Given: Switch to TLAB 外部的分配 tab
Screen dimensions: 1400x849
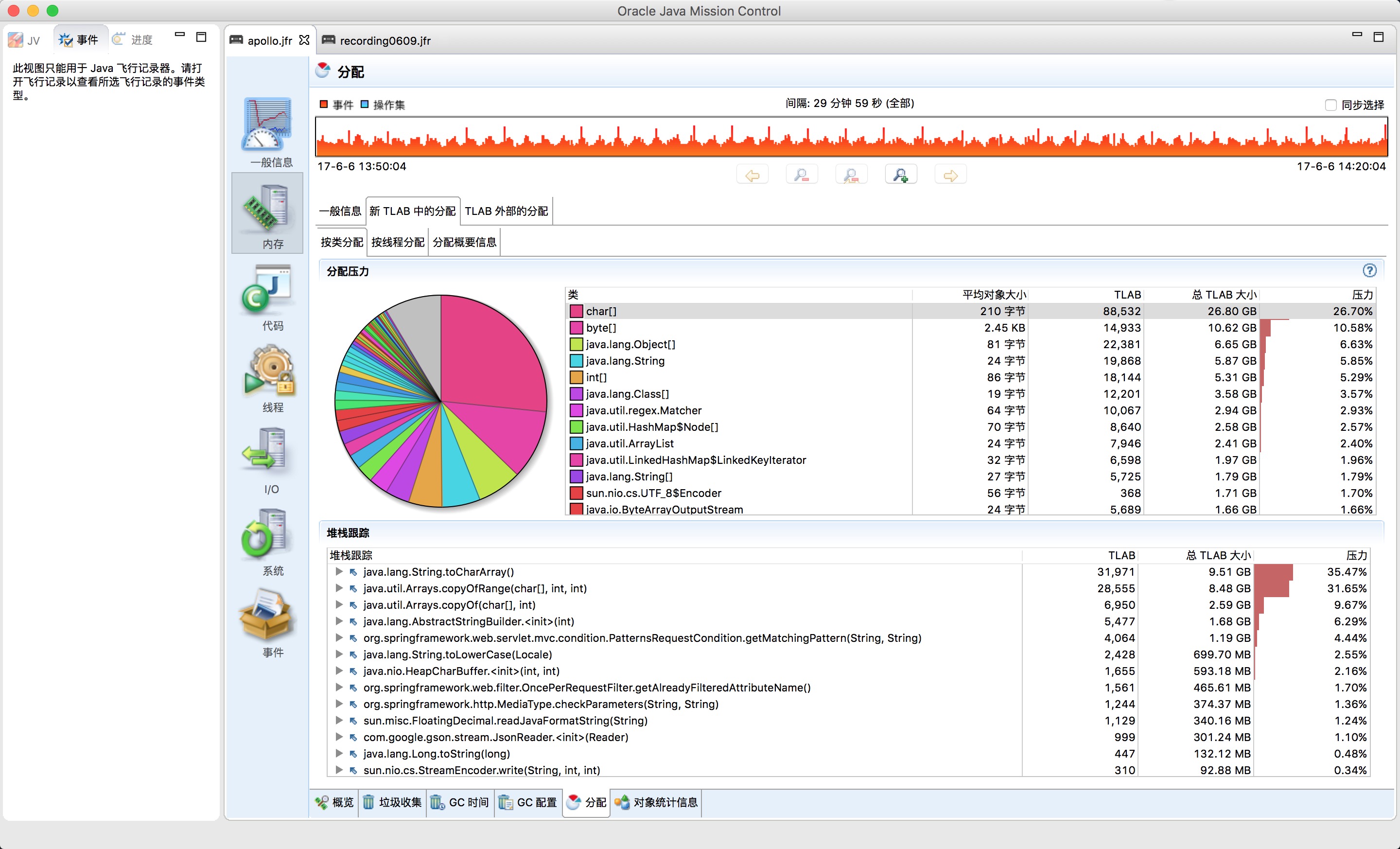Looking at the screenshot, I should coord(506,211).
